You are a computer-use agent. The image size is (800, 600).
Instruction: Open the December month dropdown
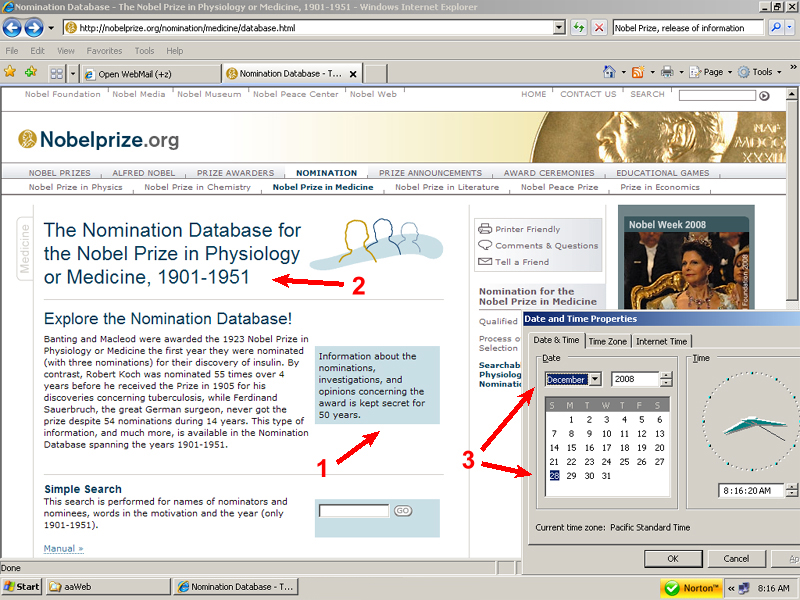click(x=595, y=379)
